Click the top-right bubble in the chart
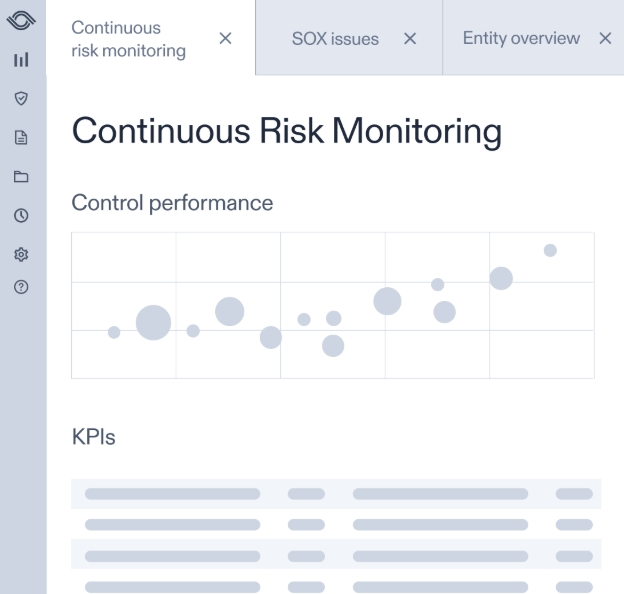 (x=550, y=250)
